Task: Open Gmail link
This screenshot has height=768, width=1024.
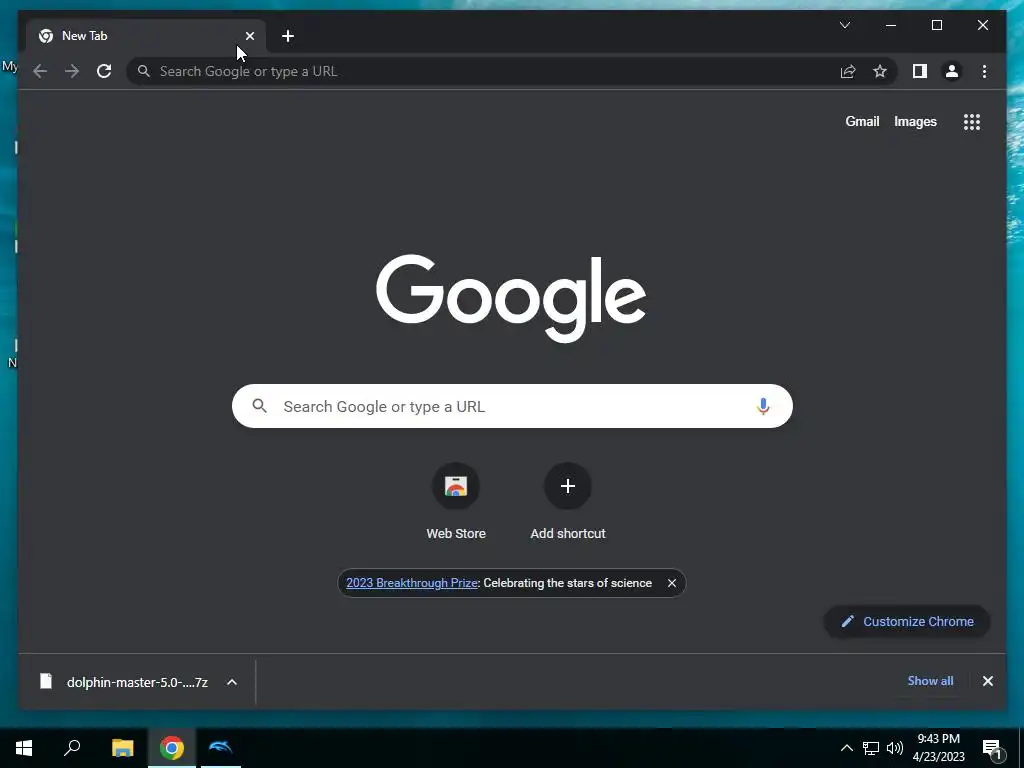Action: click(x=862, y=121)
